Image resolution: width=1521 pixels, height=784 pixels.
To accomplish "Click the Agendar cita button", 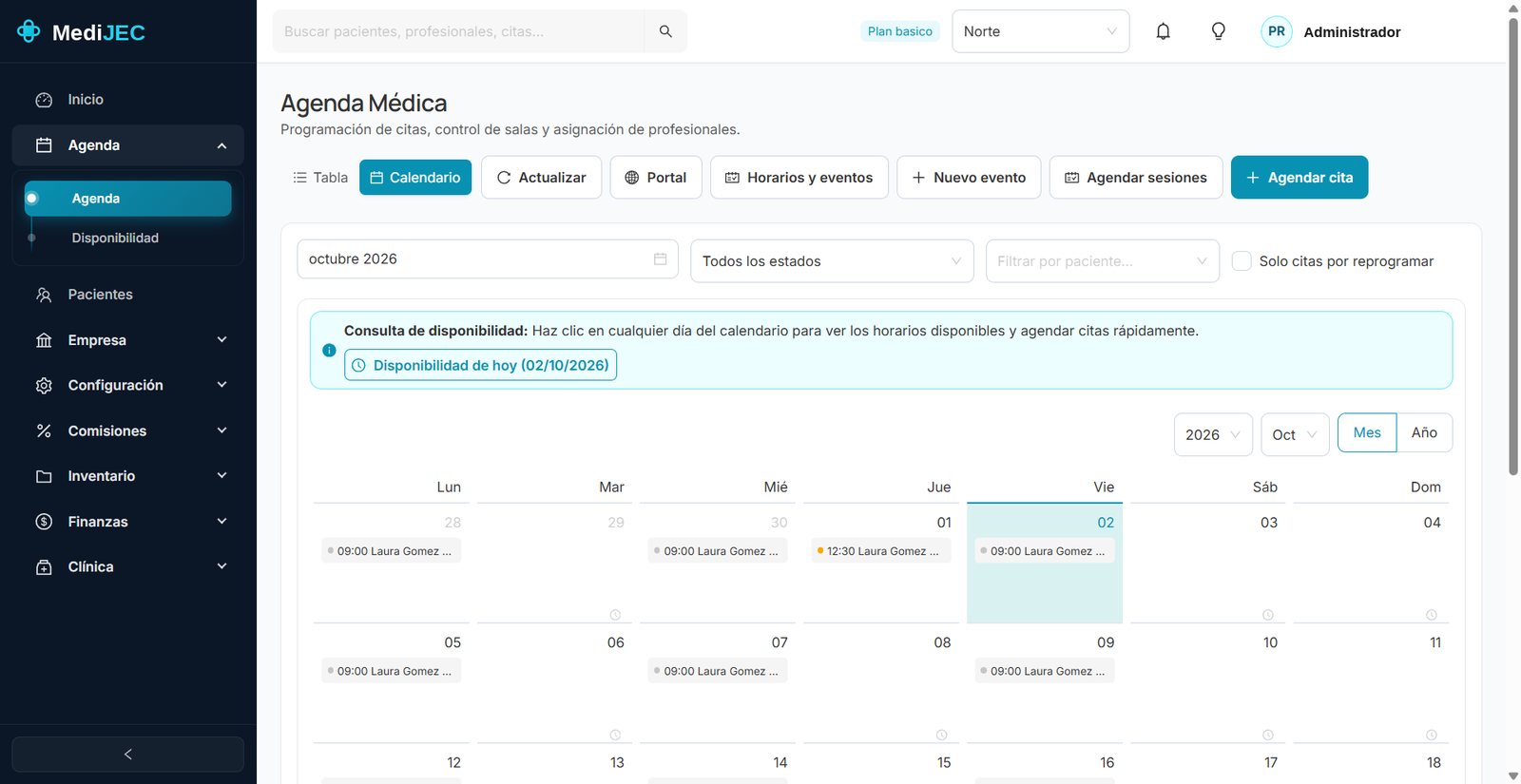I will 1300,178.
